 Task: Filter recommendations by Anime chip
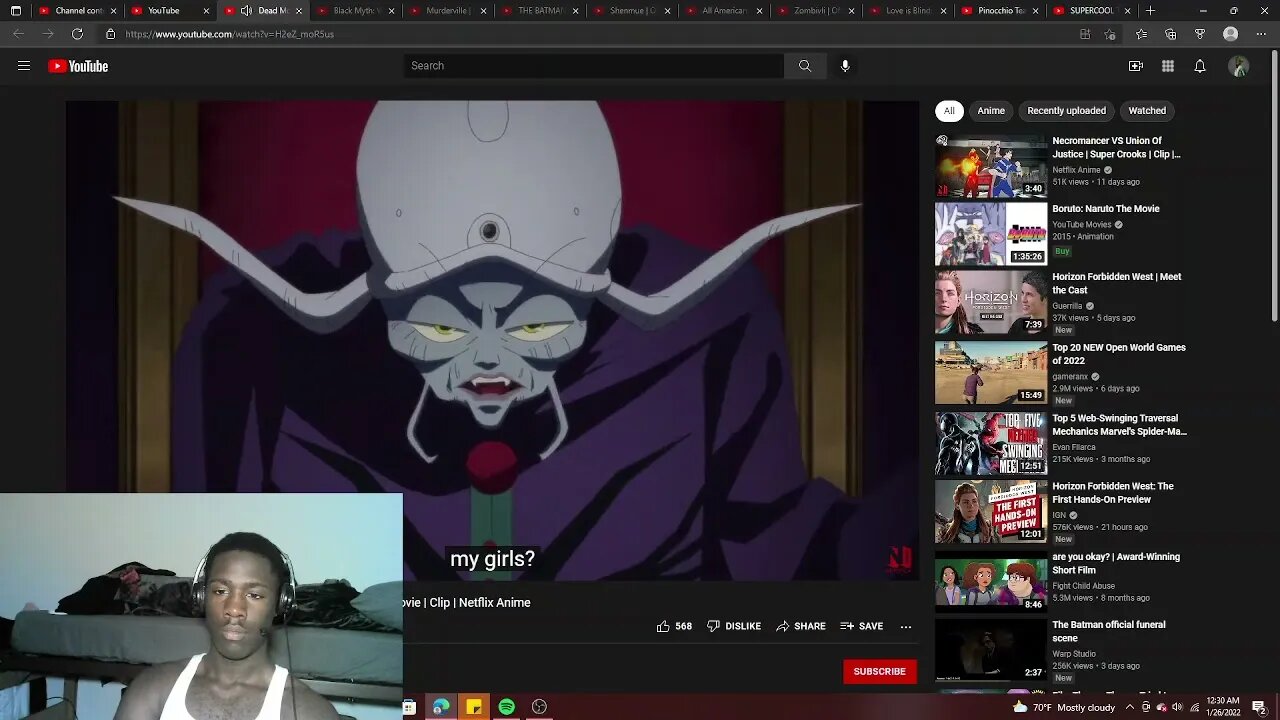pyautogui.click(x=991, y=111)
